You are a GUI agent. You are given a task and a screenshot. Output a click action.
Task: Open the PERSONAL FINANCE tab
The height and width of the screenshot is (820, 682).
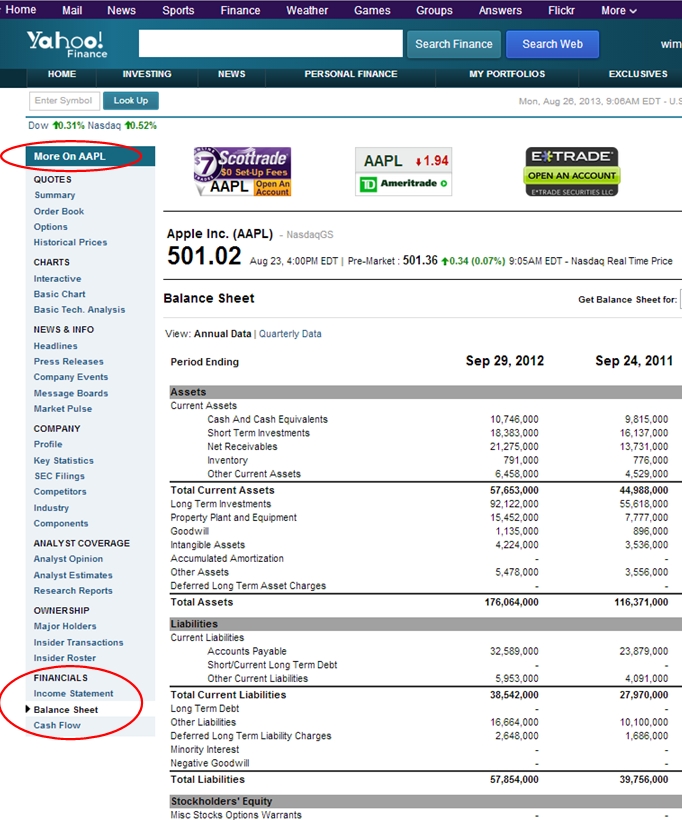point(351,74)
